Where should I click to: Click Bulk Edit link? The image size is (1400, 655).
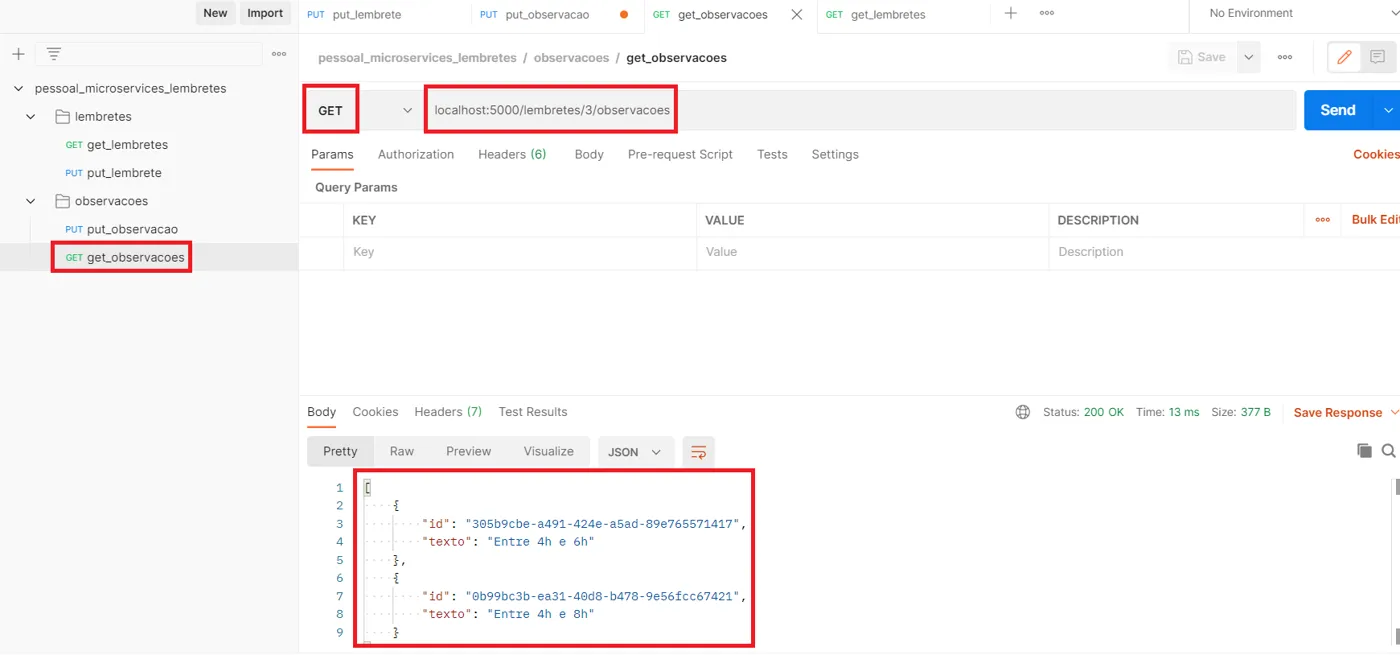pos(1376,220)
